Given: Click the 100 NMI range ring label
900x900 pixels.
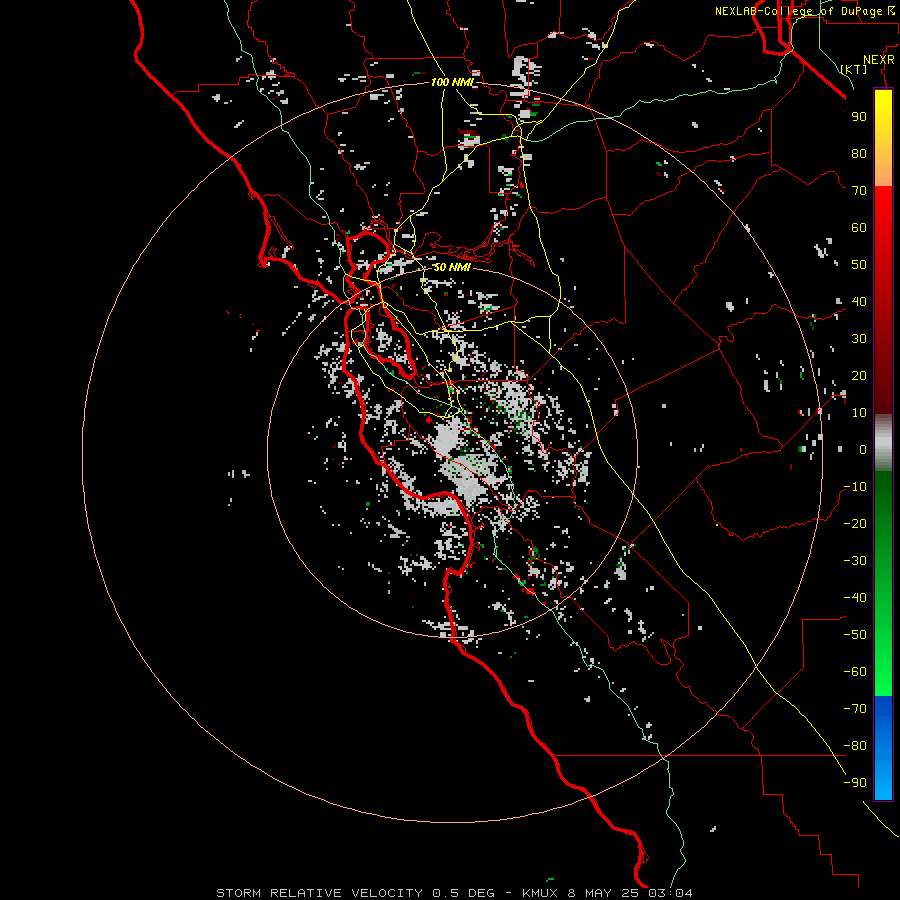Looking at the screenshot, I should (452, 83).
